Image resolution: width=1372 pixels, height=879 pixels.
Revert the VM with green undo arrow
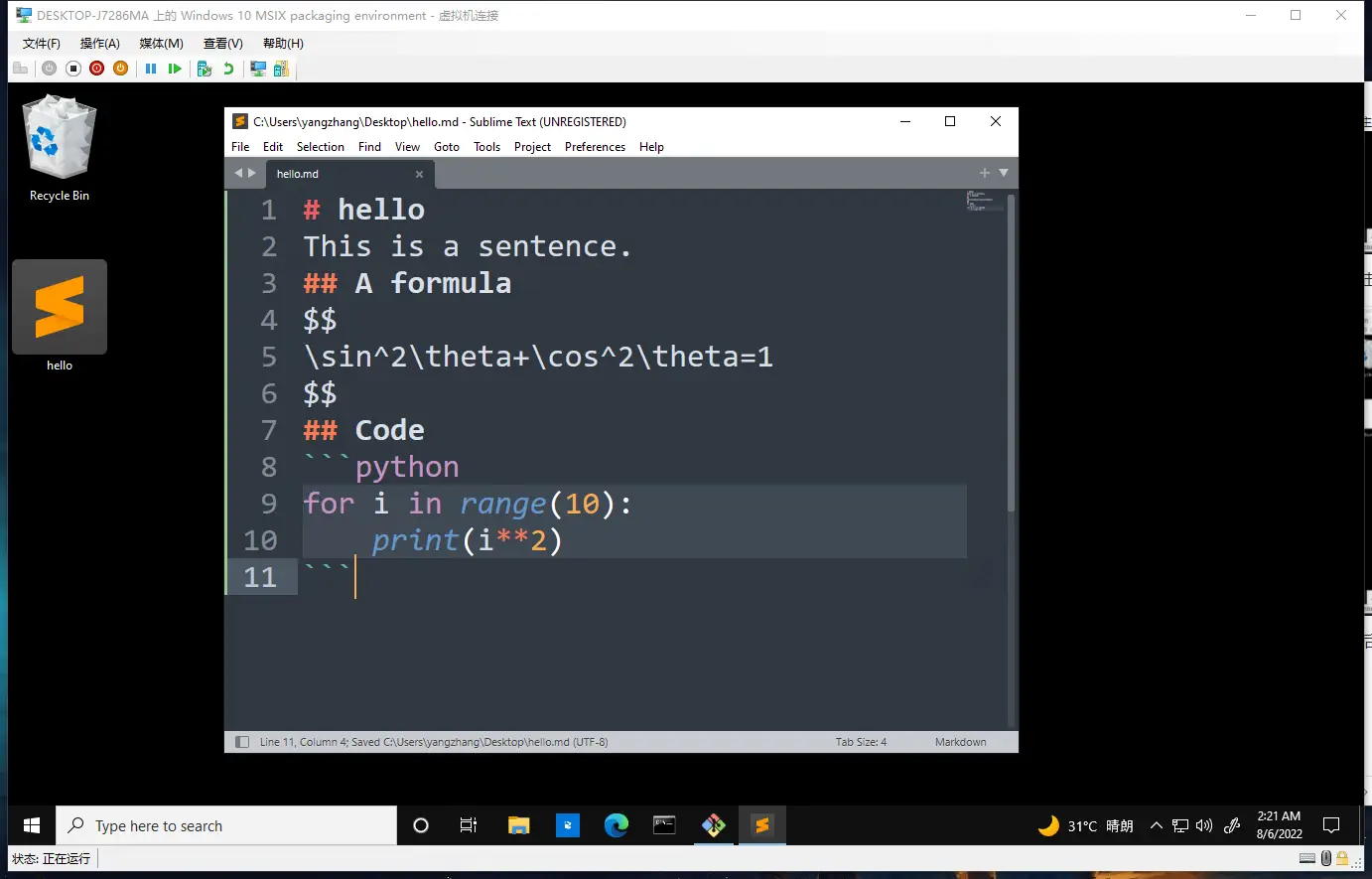pyautogui.click(x=228, y=69)
